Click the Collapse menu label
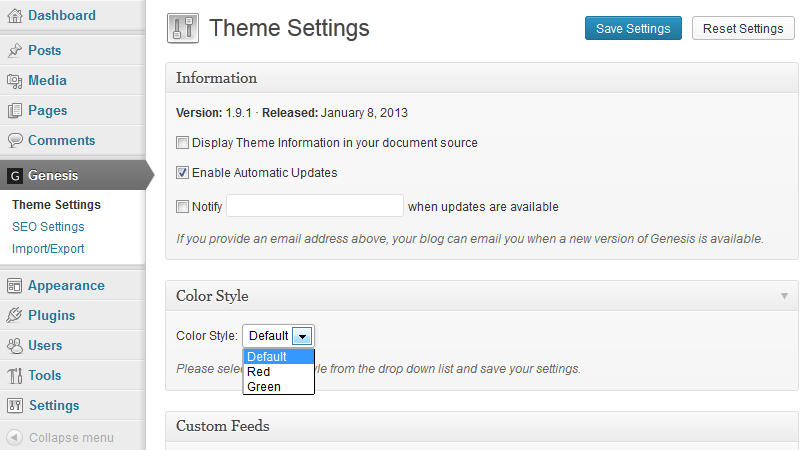The width and height of the screenshot is (805, 450). coord(71,438)
